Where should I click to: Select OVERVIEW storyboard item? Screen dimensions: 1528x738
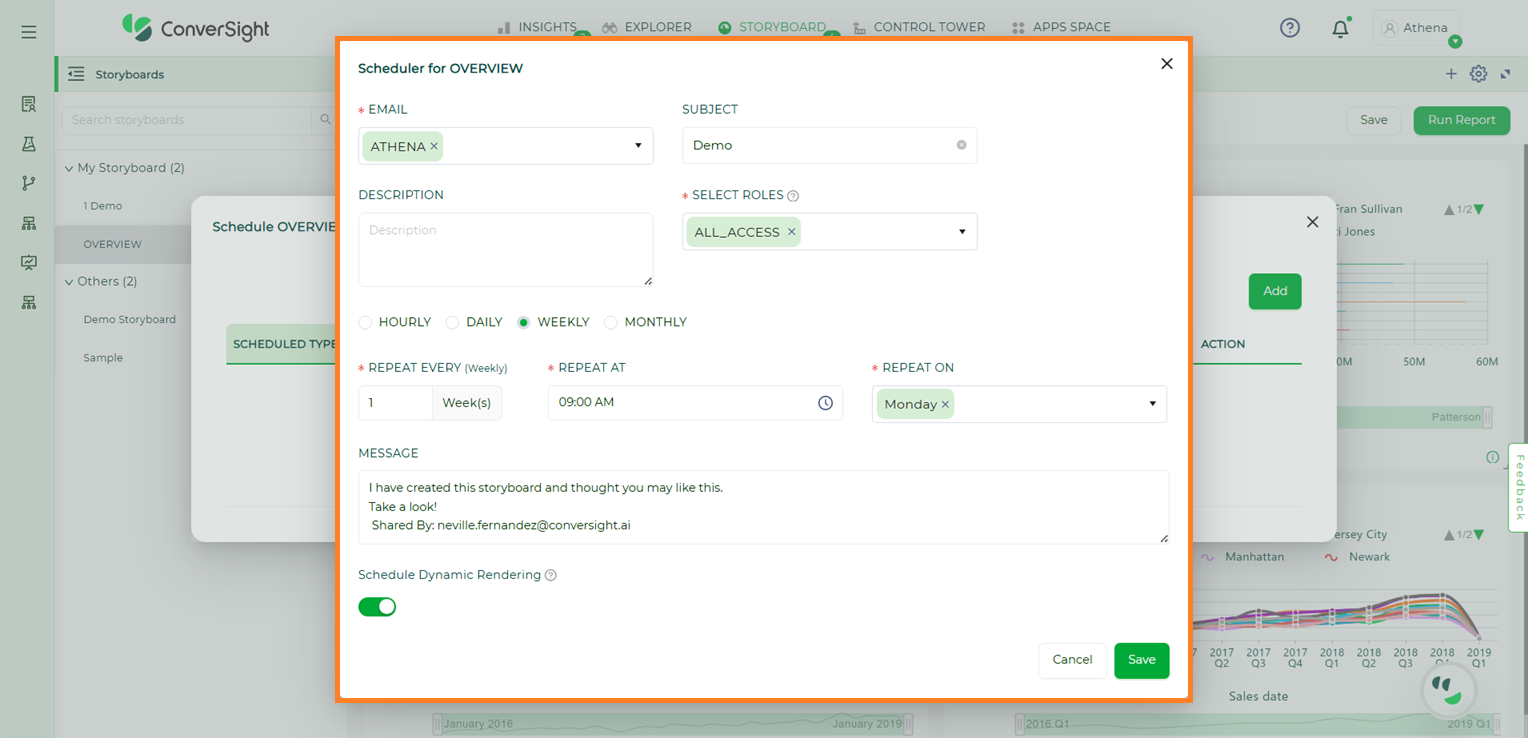point(113,244)
